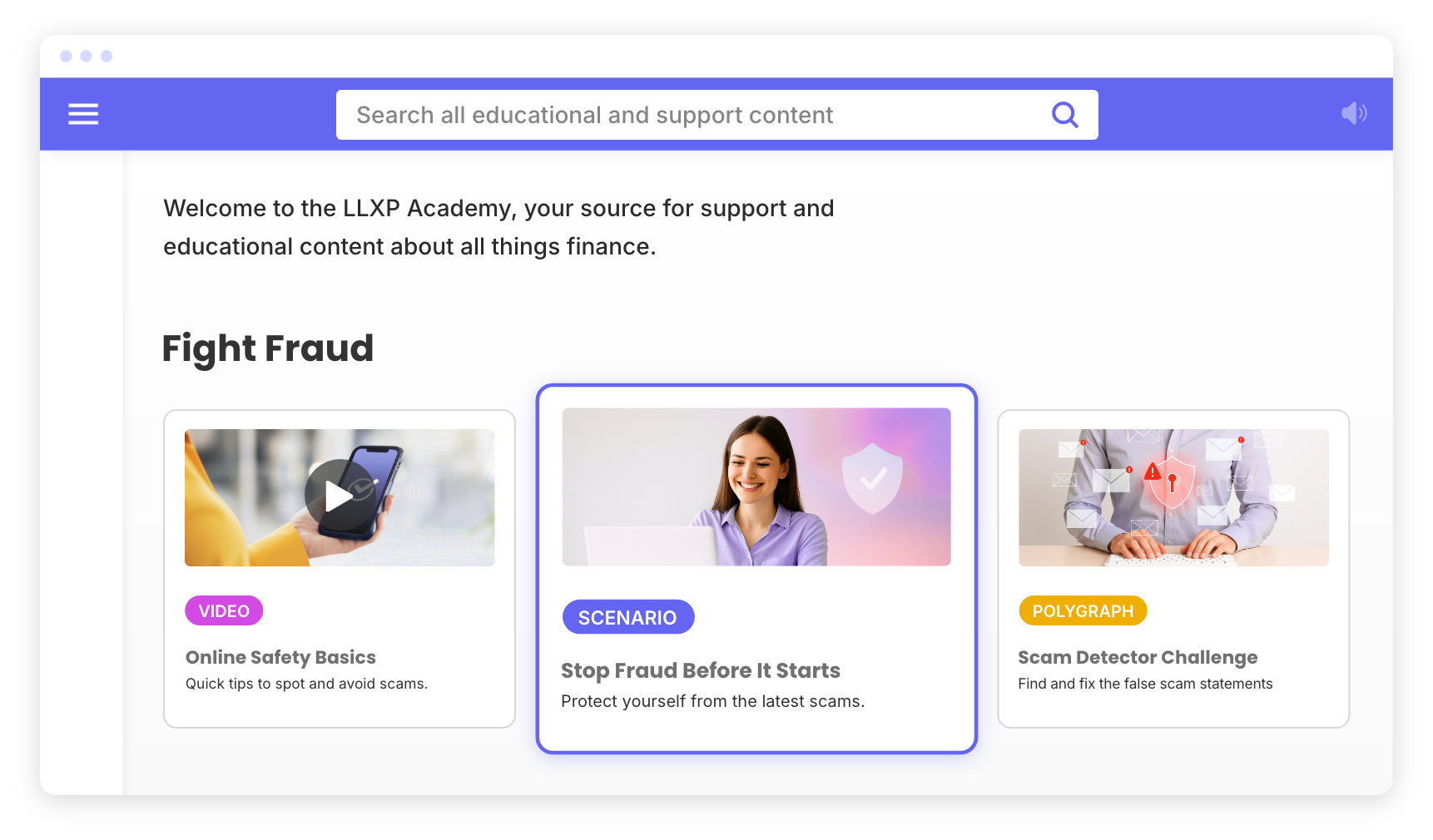The height and width of the screenshot is (840, 1433).
Task: Click the magnifying glass search icon
Action: pos(1064,115)
